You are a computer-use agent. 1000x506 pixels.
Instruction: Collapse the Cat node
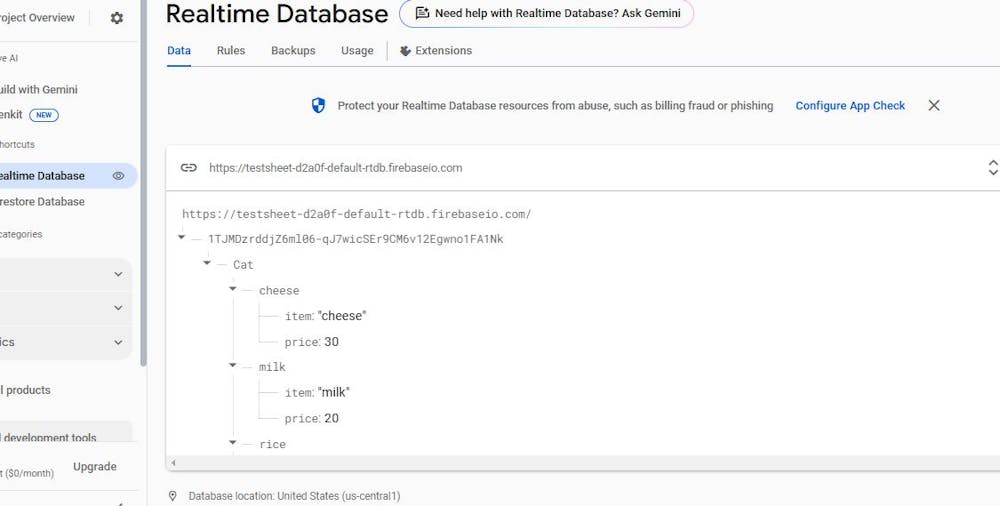(x=207, y=264)
